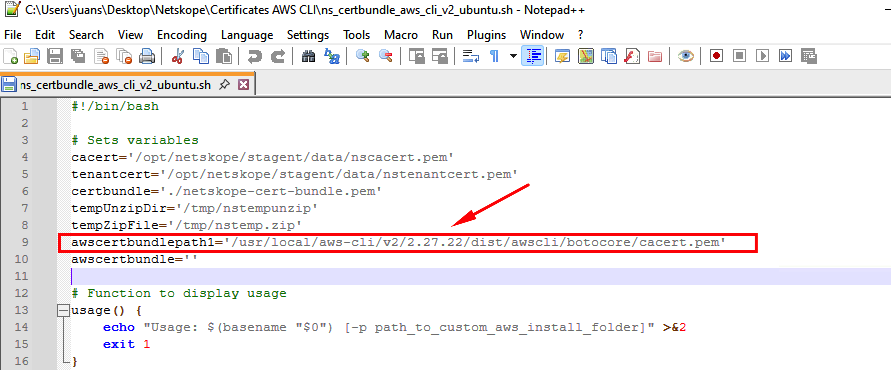The image size is (891, 370).
Task: Open the File menu
Action: [13, 35]
